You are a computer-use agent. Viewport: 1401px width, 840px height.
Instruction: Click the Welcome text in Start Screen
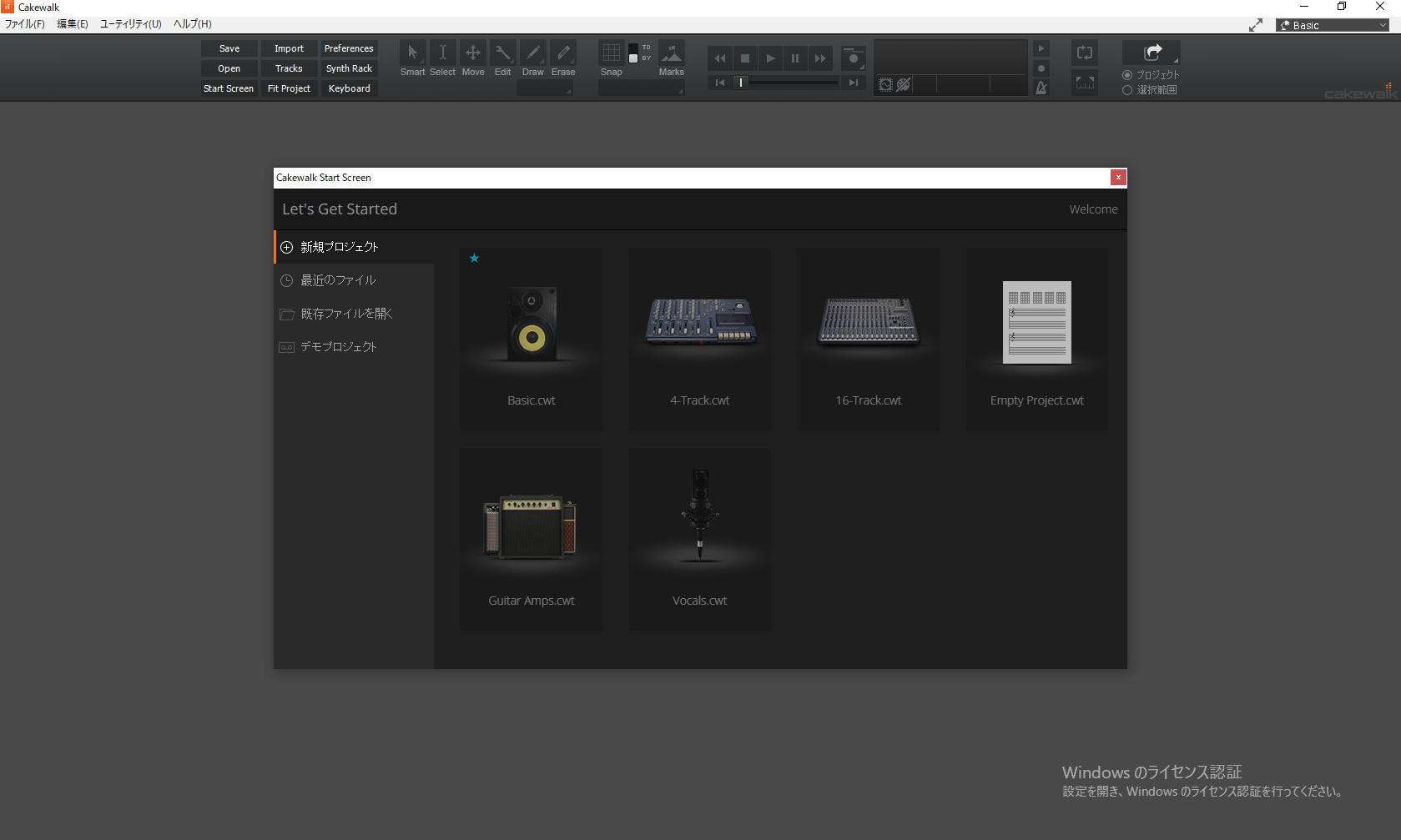tap(1093, 209)
